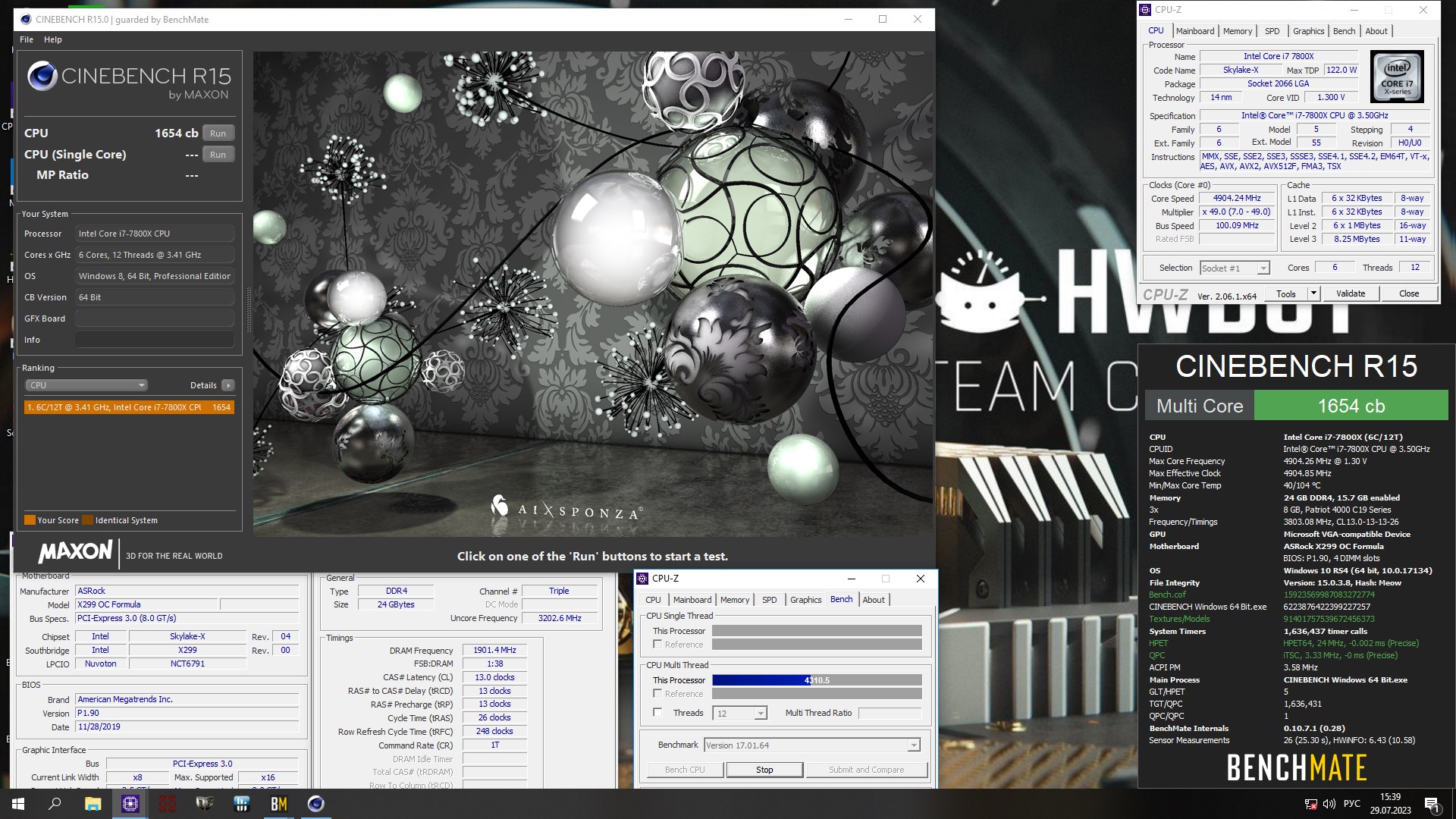Stop the running CPU-Z benchmark
1456x819 pixels.
pyautogui.click(x=764, y=770)
